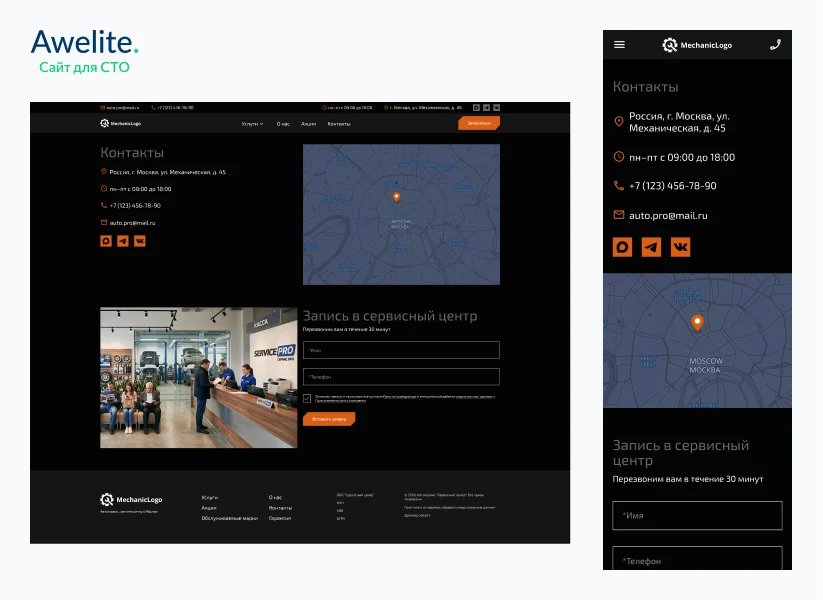
Task: Click the phone number in desktop contacts list
Action: click(x=135, y=206)
